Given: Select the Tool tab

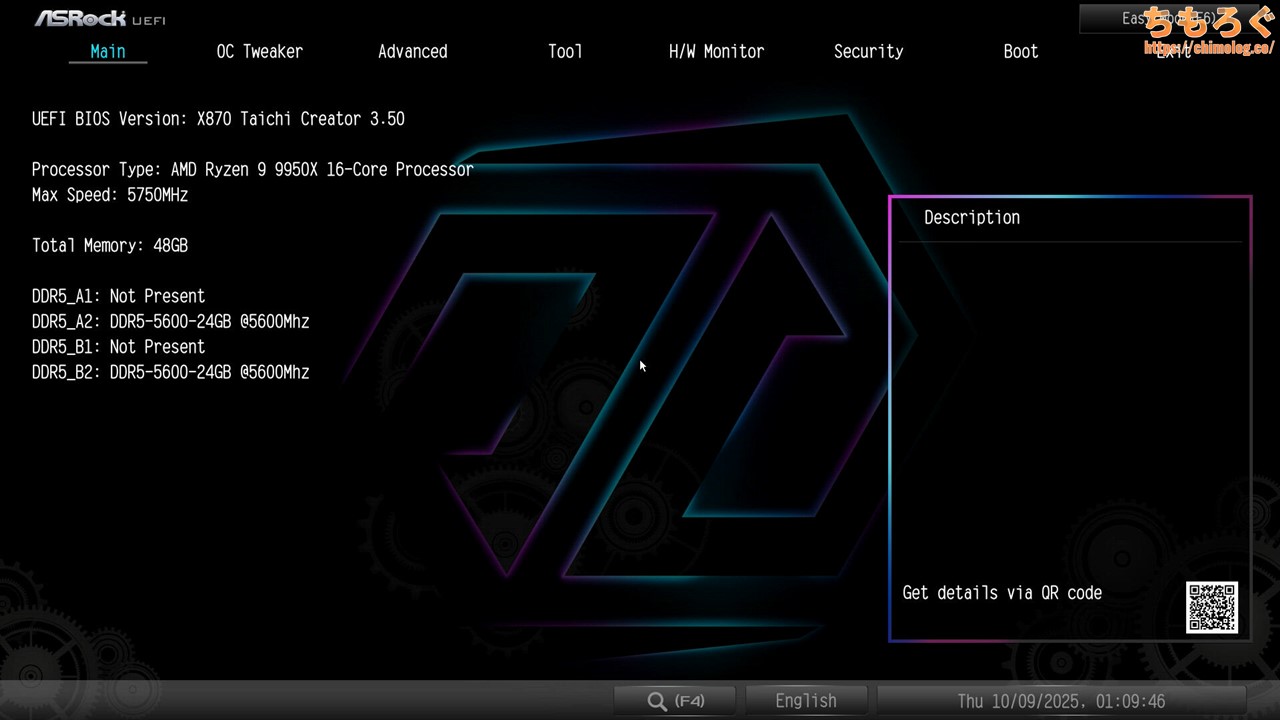Looking at the screenshot, I should coord(565,52).
